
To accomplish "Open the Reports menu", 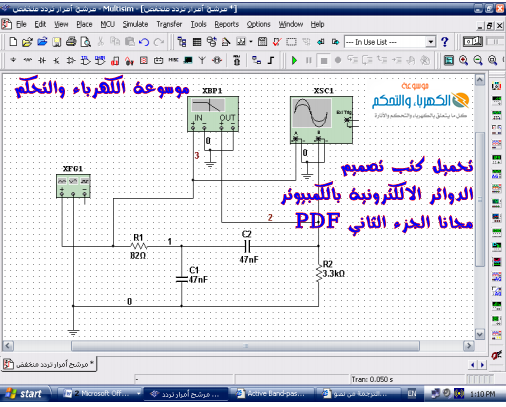I will pos(227,24).
